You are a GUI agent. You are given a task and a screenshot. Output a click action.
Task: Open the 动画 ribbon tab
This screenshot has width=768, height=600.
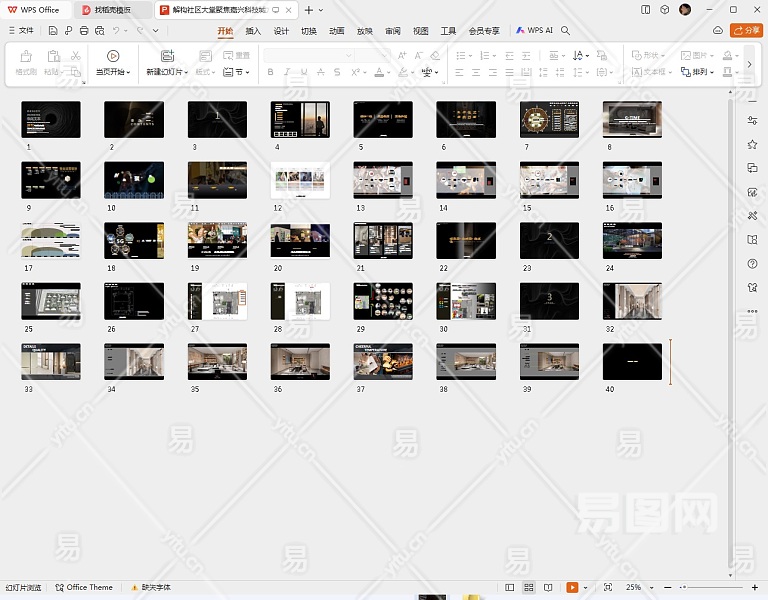click(337, 31)
